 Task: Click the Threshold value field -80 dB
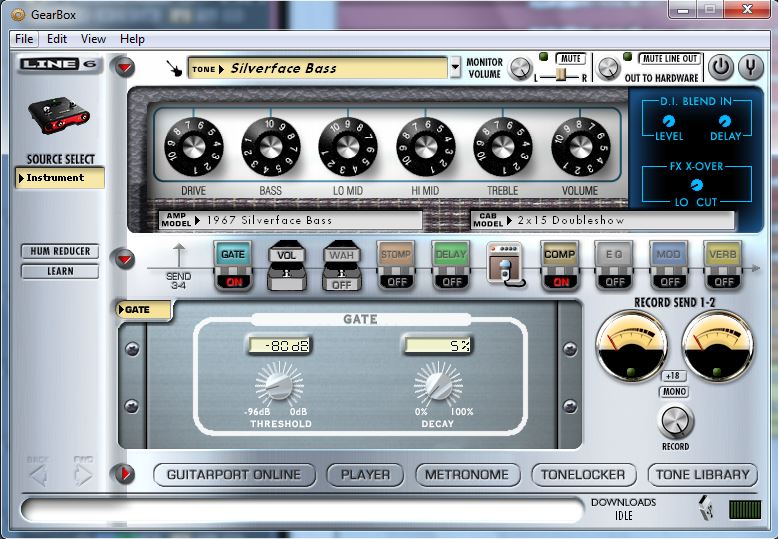coord(279,345)
